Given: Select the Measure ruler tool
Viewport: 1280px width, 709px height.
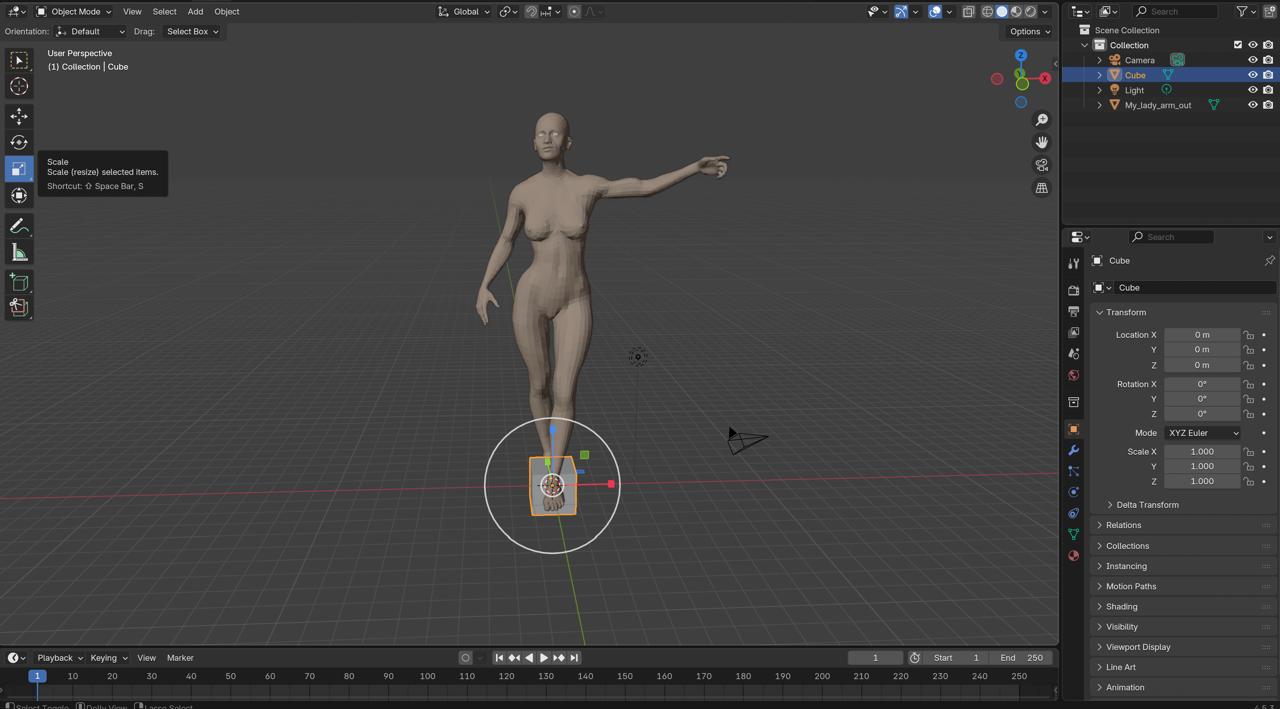Looking at the screenshot, I should click(x=19, y=252).
